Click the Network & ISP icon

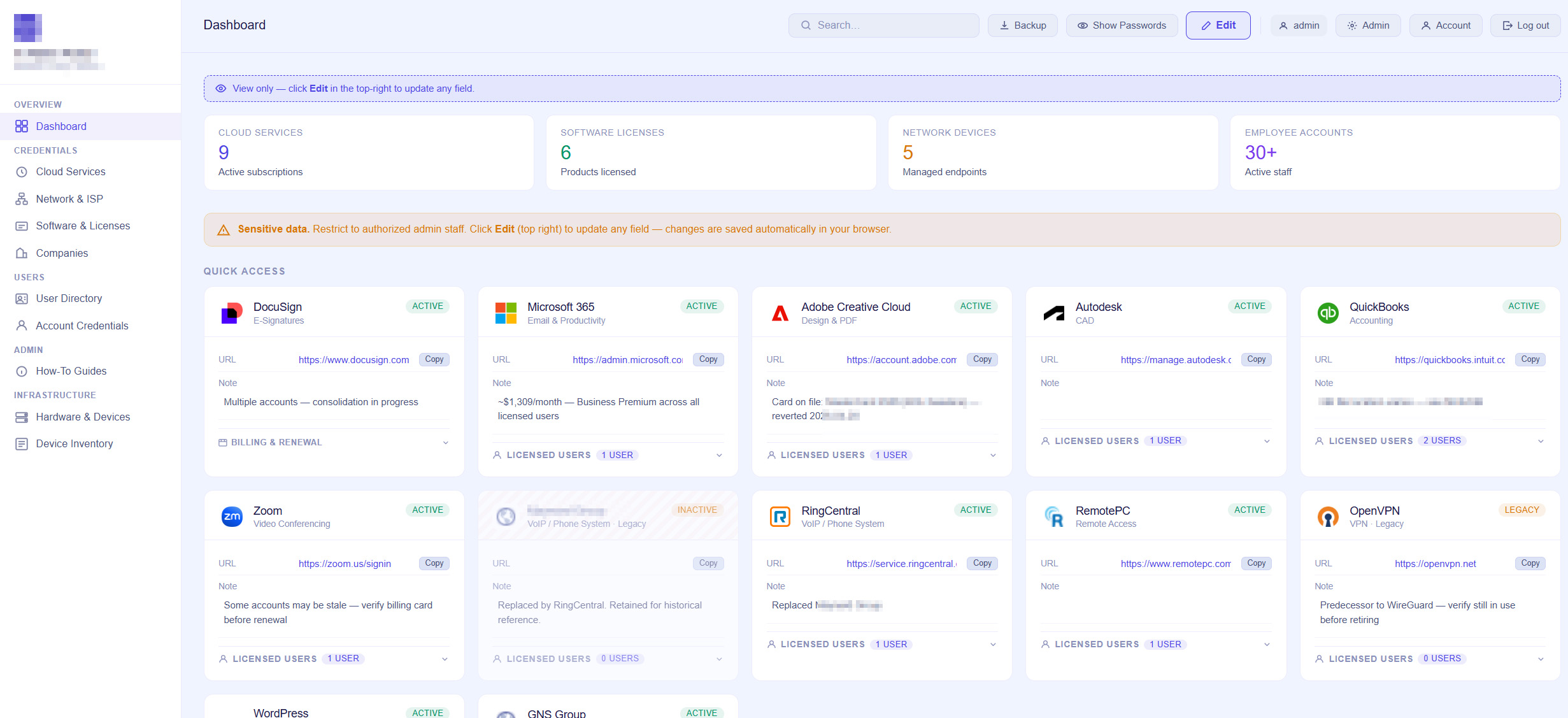(22, 199)
